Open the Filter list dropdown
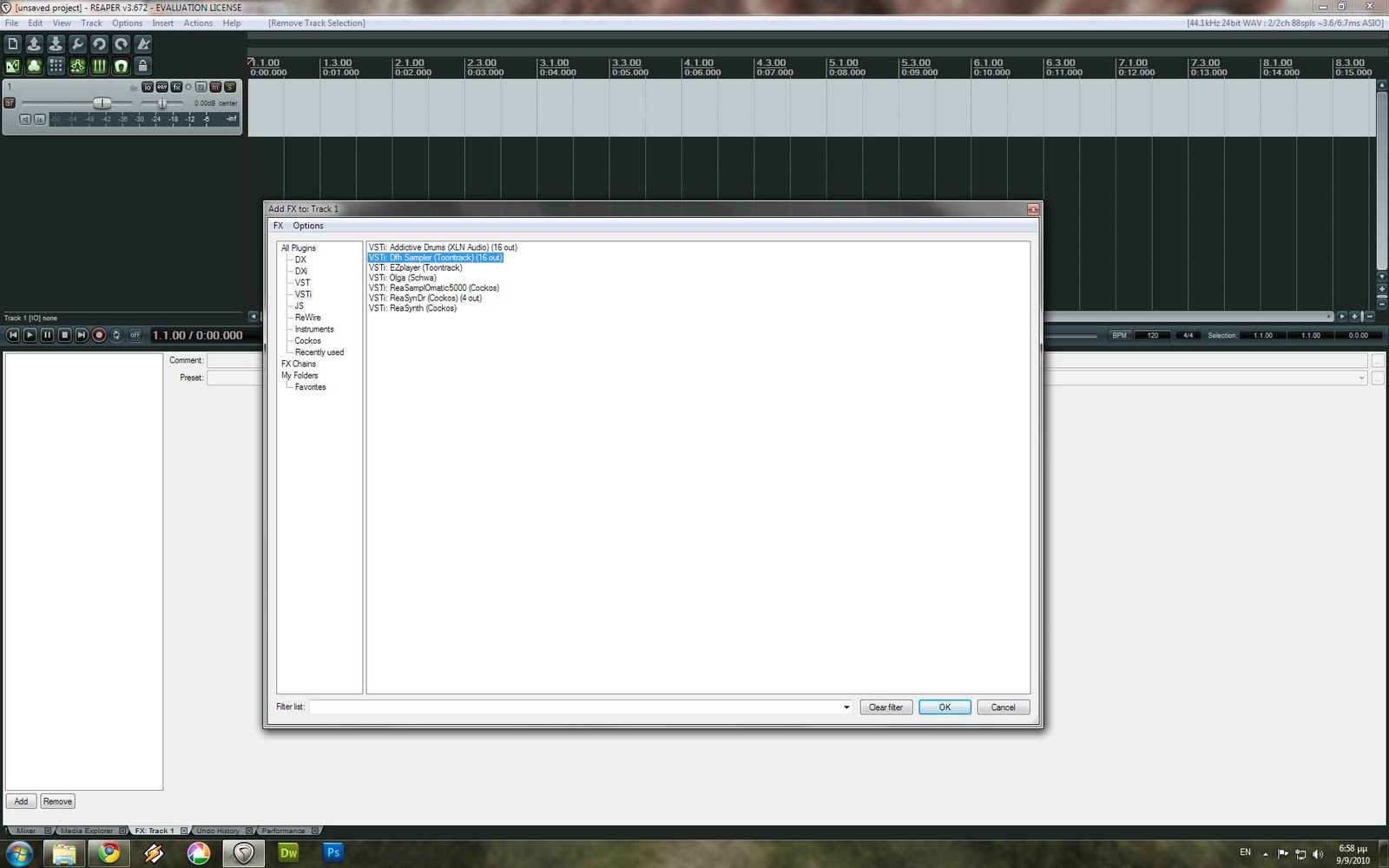Viewport: 1389px width, 868px height. pyautogui.click(x=846, y=707)
